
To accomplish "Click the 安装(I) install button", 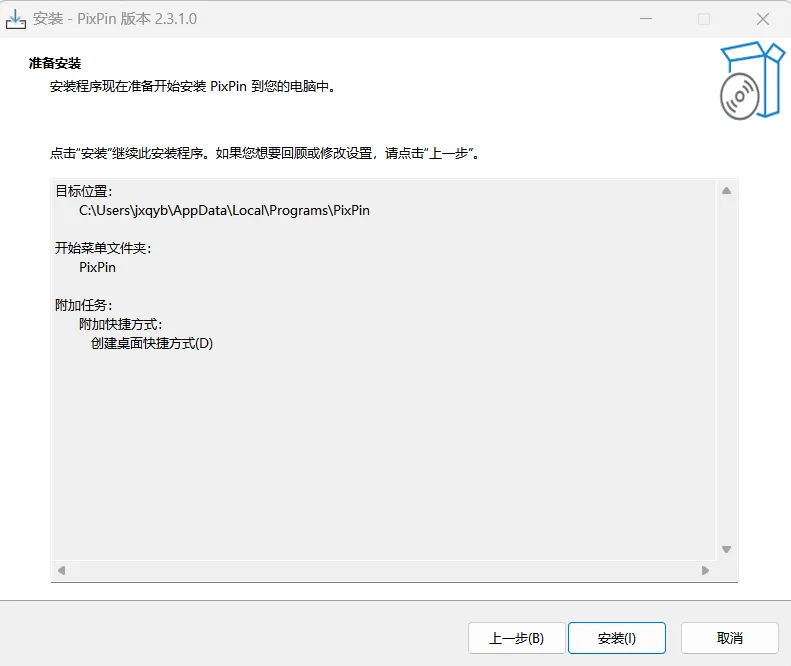I will click(x=616, y=638).
